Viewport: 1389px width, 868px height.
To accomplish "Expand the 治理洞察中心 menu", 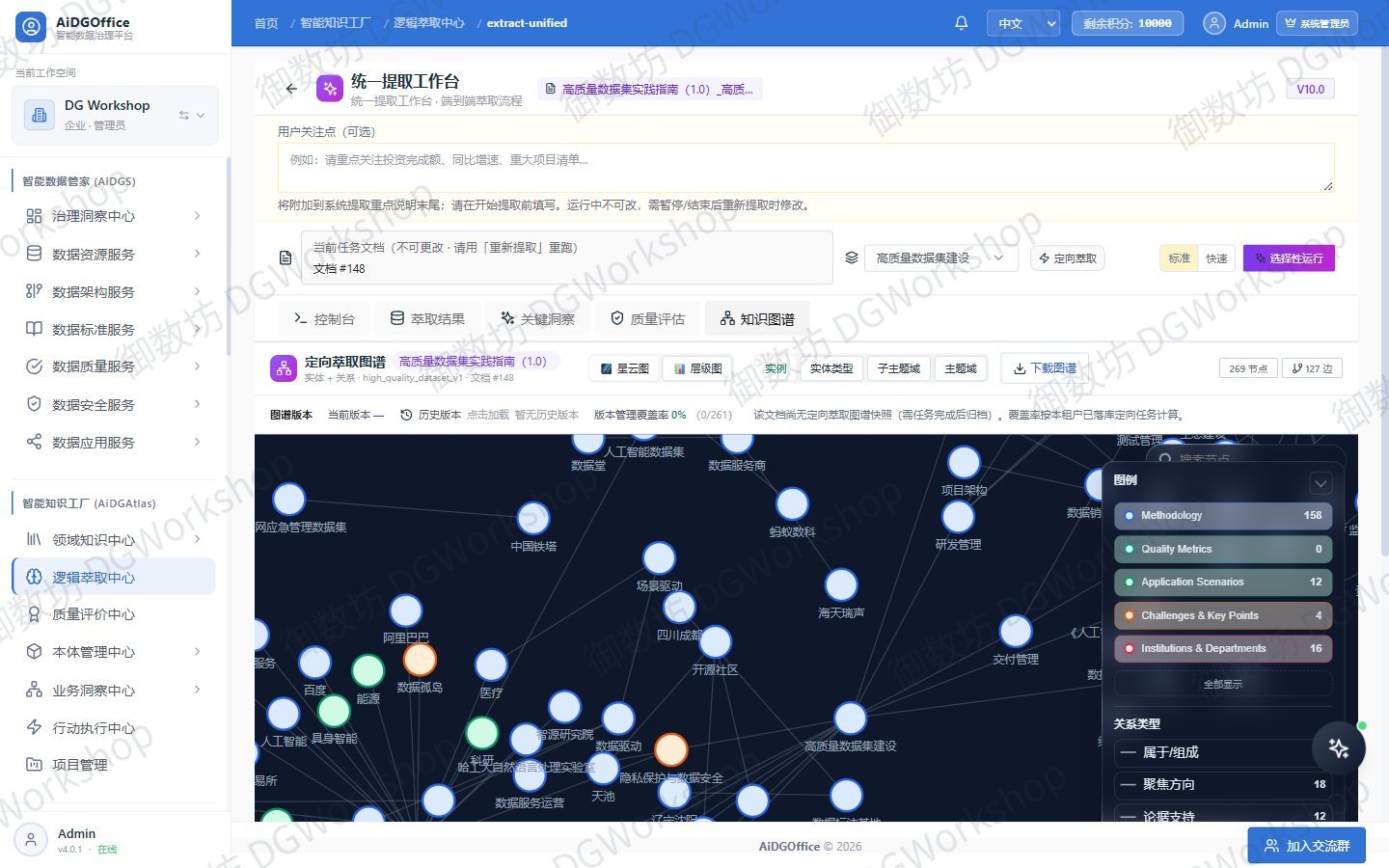I will (x=114, y=216).
